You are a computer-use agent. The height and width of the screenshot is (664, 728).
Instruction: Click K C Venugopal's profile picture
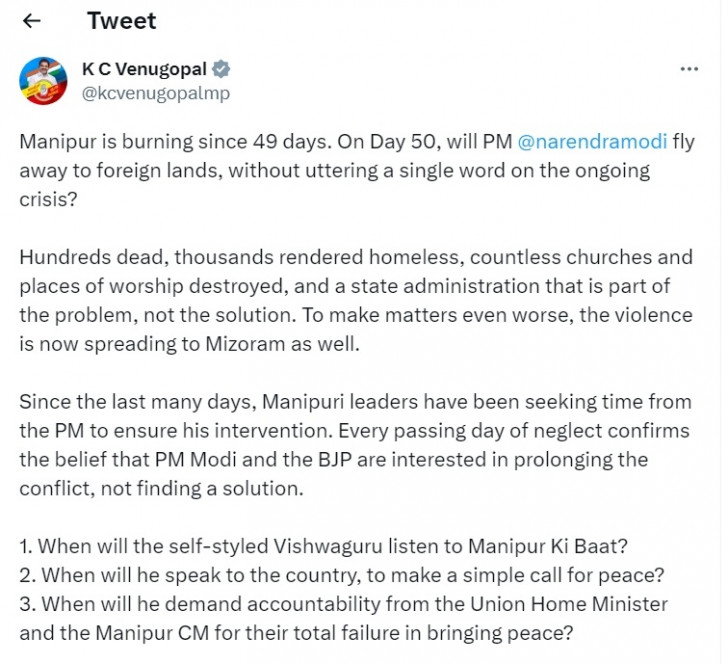click(x=44, y=82)
